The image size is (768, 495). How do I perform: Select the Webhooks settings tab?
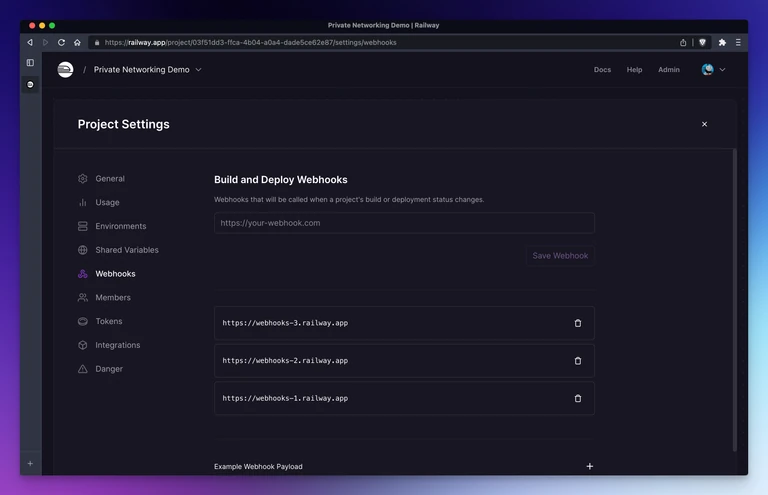click(x=107, y=274)
